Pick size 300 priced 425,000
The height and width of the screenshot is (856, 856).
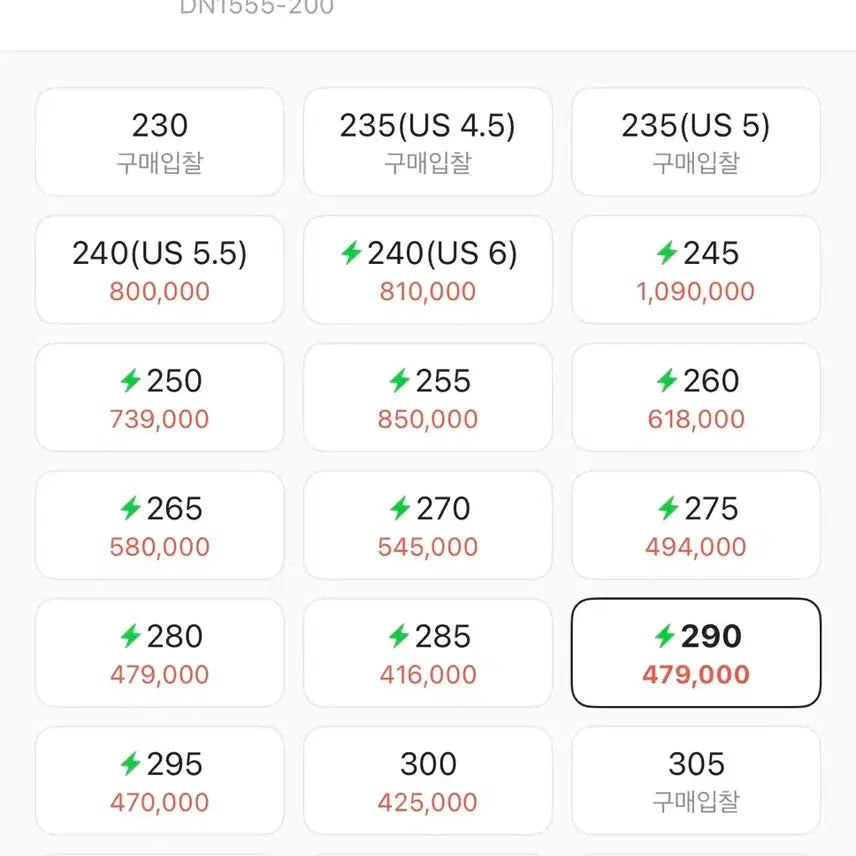pos(427,781)
